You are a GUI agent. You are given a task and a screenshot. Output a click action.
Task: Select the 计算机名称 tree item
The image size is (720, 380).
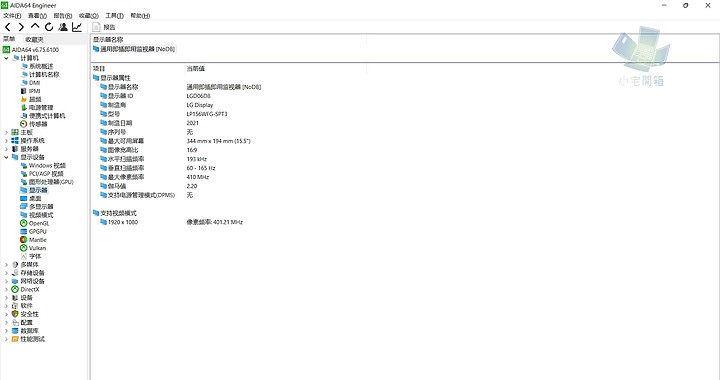click(44, 74)
